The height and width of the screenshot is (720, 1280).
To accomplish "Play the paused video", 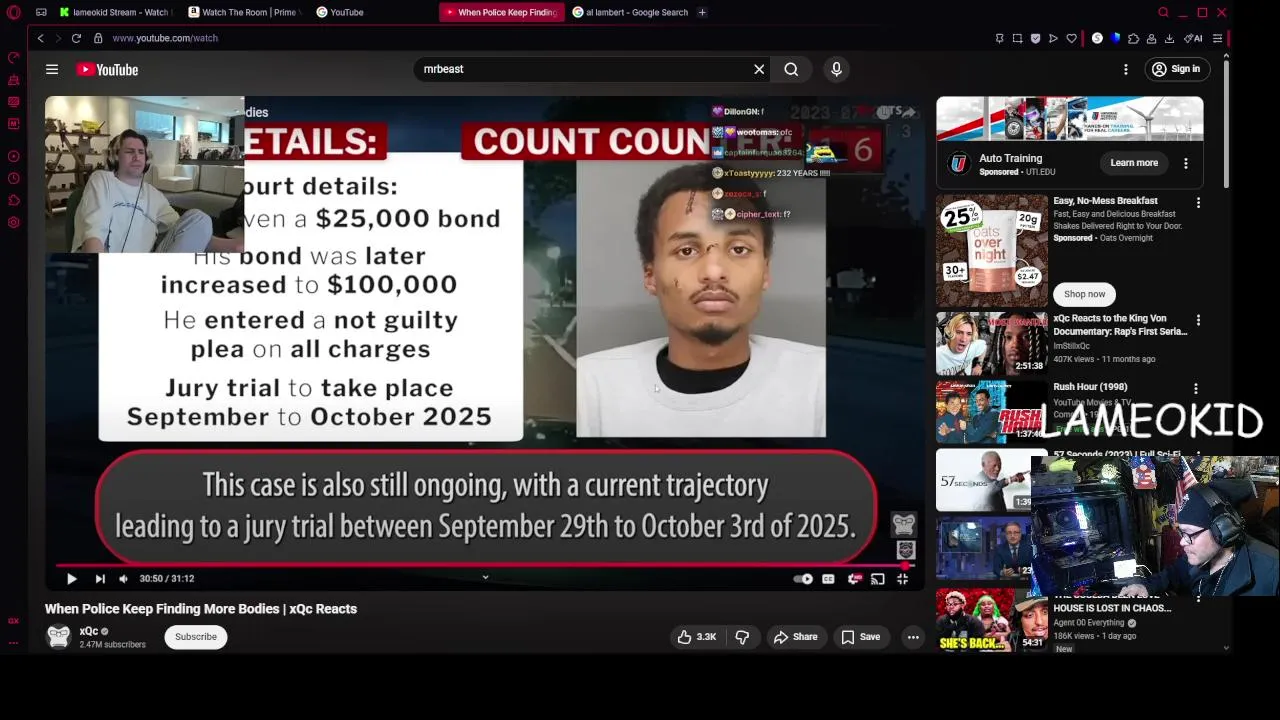I will pyautogui.click(x=71, y=578).
